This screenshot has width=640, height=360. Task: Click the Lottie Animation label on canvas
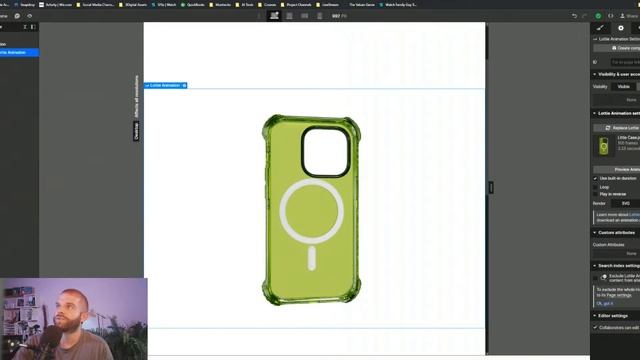pyautogui.click(x=164, y=85)
